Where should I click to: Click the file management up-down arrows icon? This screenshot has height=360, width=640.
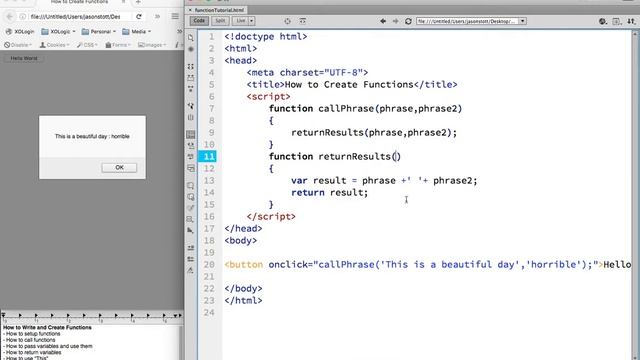[x=631, y=21]
